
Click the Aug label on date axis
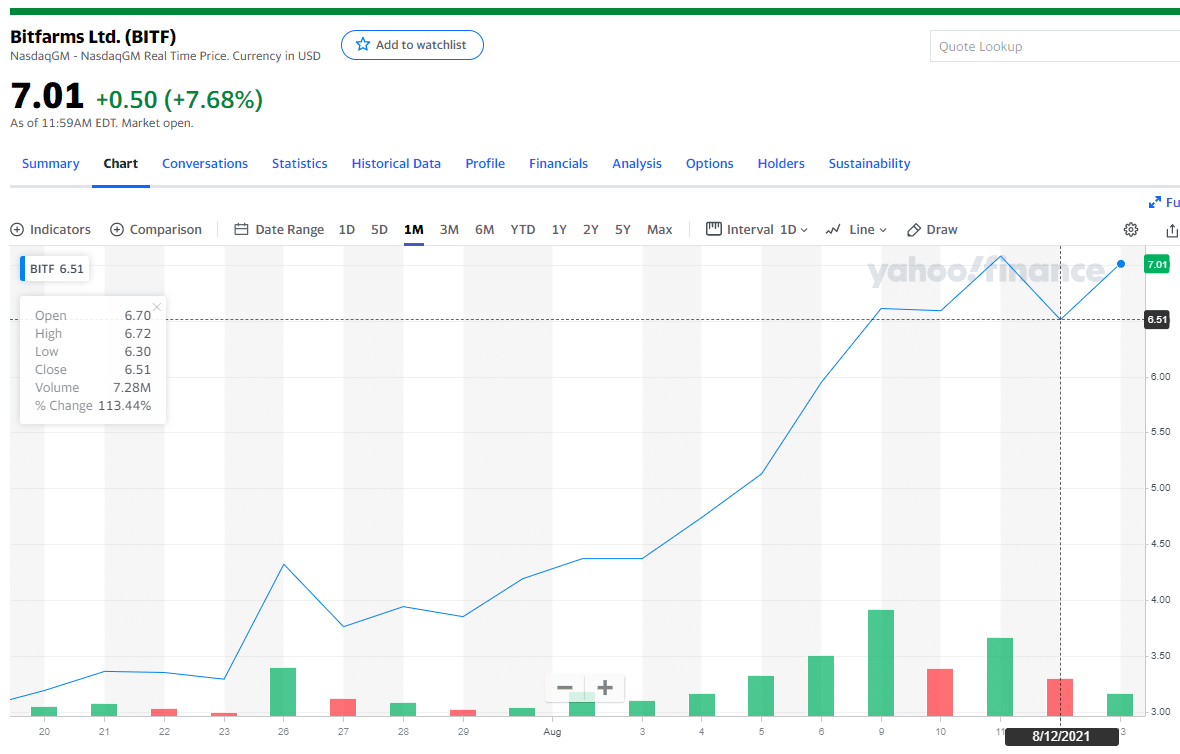tap(552, 731)
